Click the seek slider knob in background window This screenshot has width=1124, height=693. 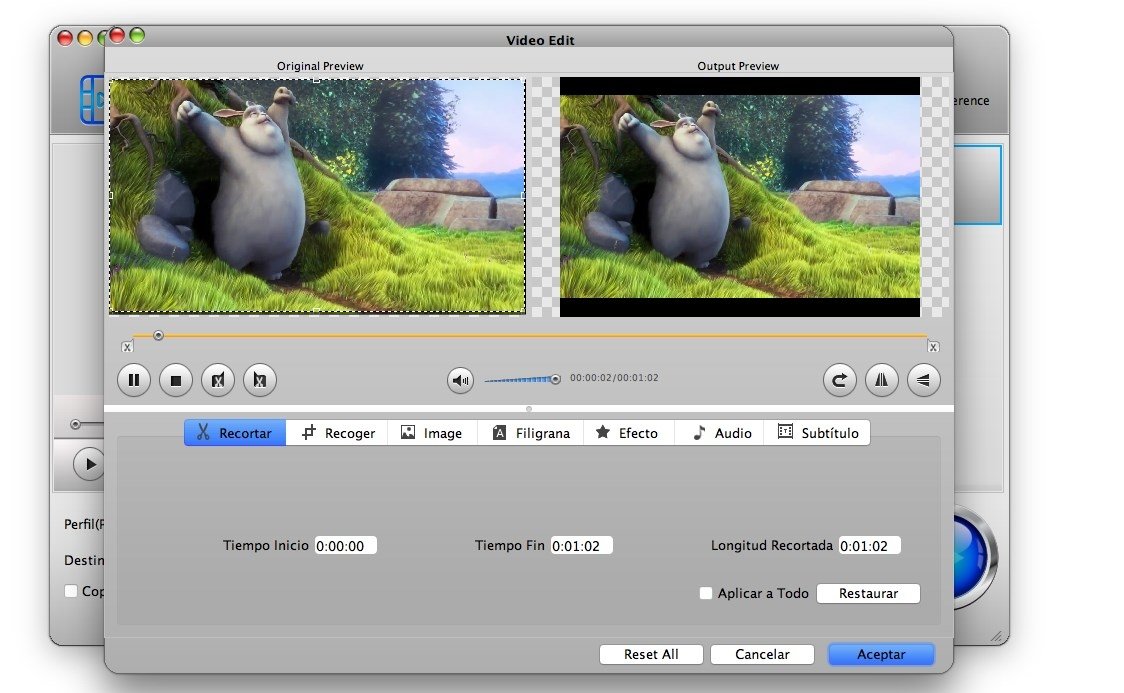[75, 424]
